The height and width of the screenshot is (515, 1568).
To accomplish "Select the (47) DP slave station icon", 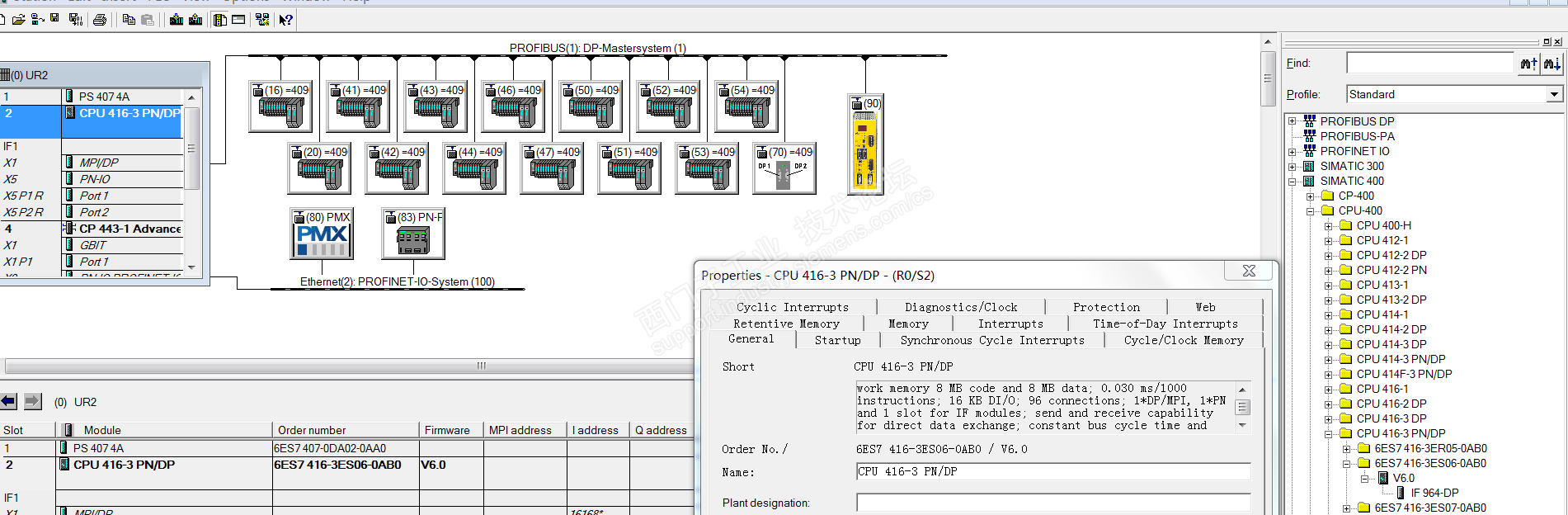I will pyautogui.click(x=551, y=168).
